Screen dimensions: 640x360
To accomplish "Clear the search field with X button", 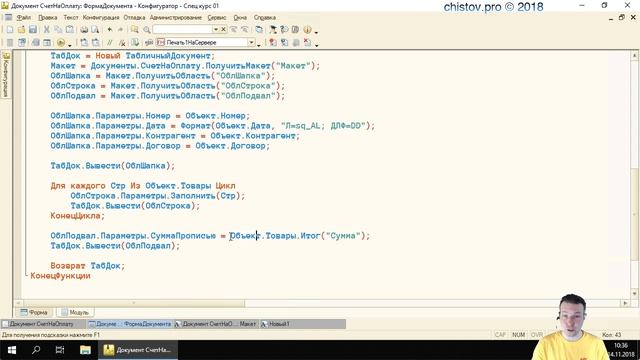I will coord(223,30).
